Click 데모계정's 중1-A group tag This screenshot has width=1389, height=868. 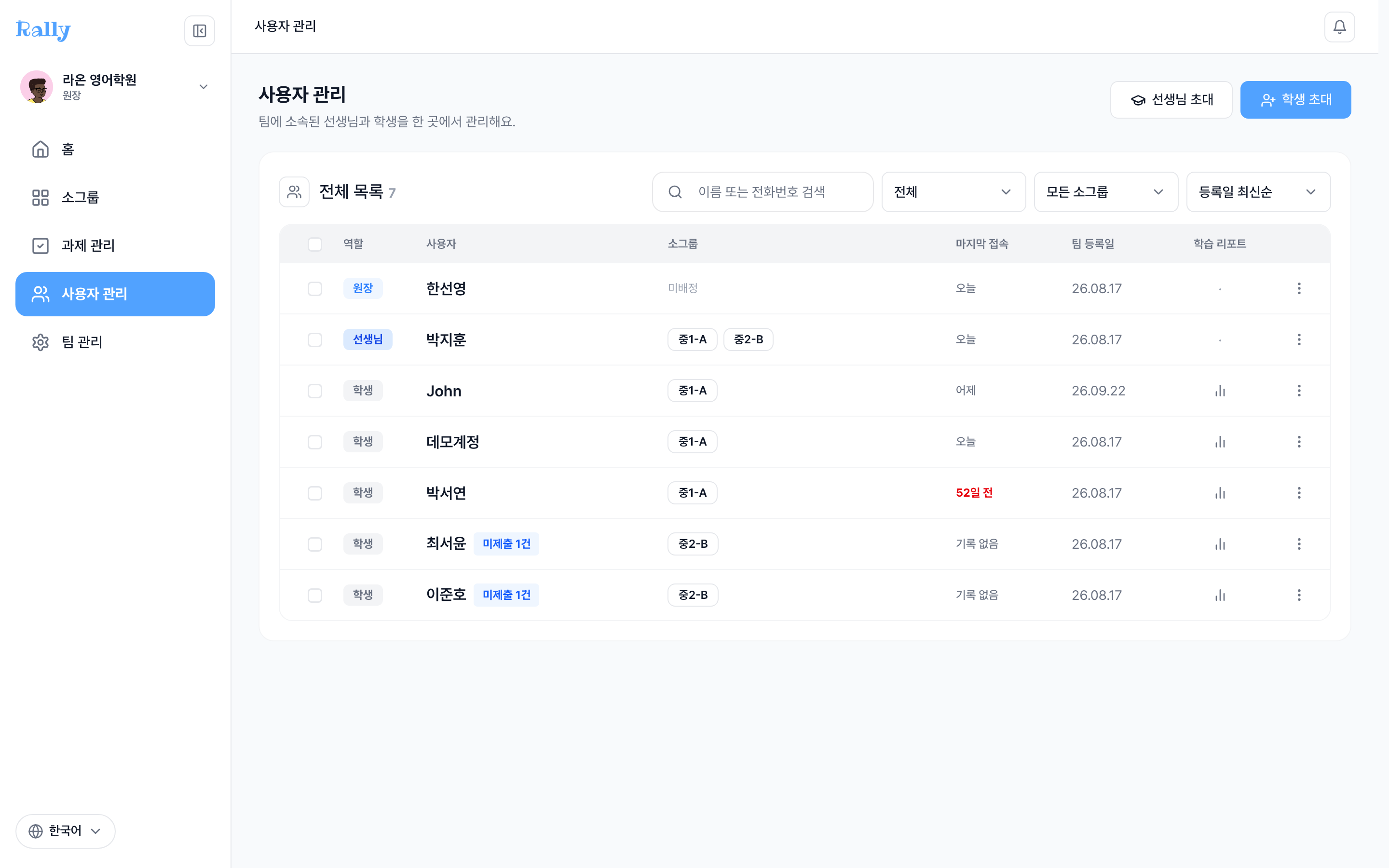tap(692, 441)
